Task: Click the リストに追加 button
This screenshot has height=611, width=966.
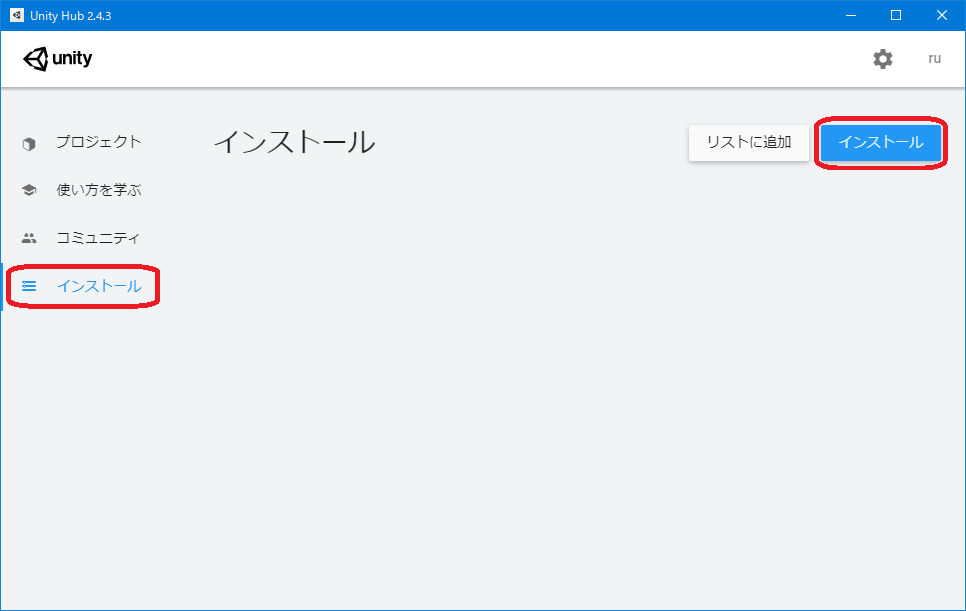Action: tap(749, 142)
